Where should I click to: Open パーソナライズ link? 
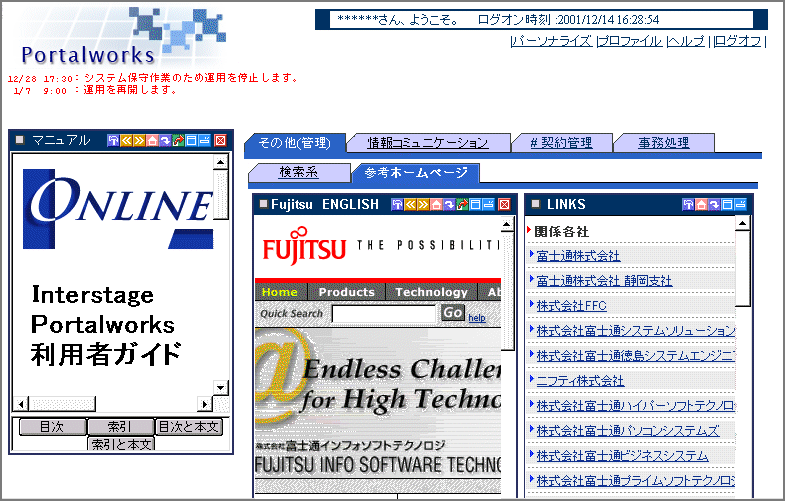coord(552,41)
